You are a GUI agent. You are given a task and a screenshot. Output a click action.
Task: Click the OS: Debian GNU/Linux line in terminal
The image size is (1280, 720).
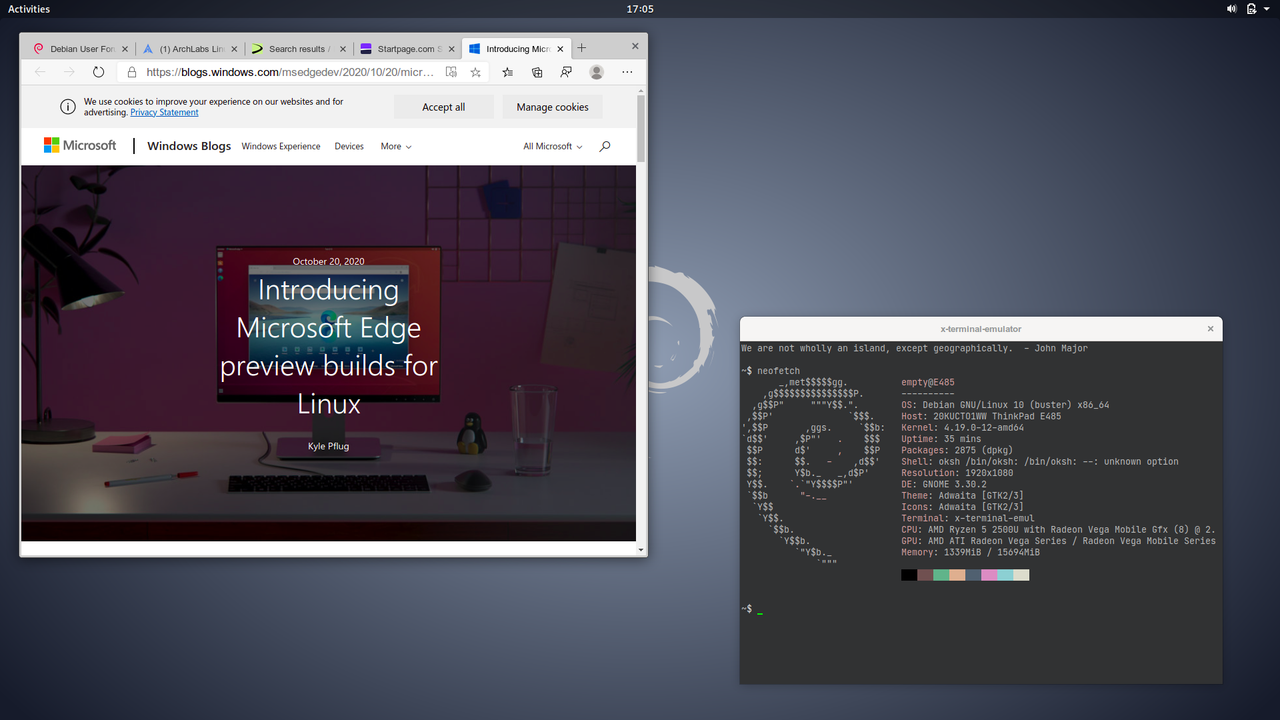[x=1005, y=405]
